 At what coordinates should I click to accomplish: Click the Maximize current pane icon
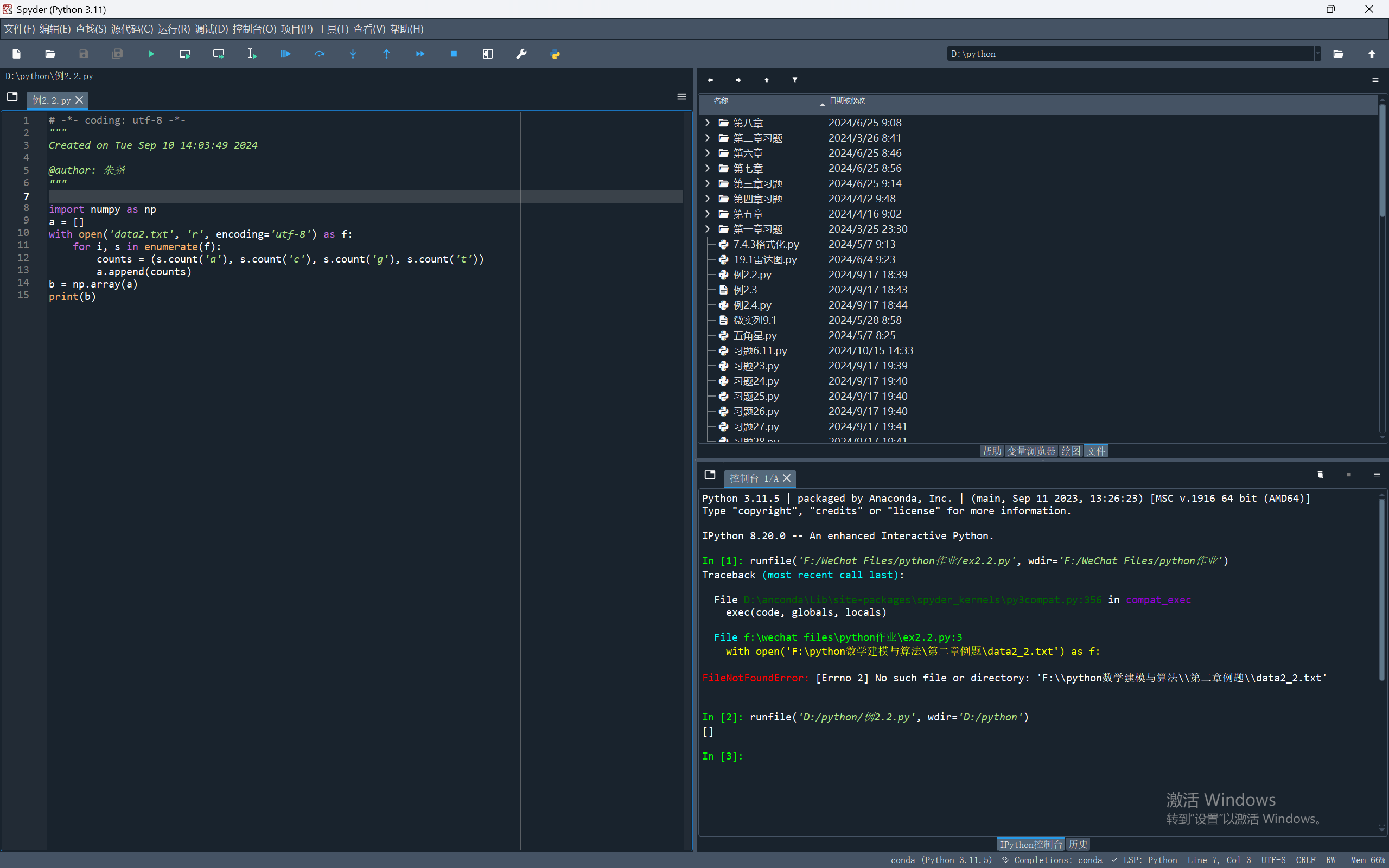487,54
